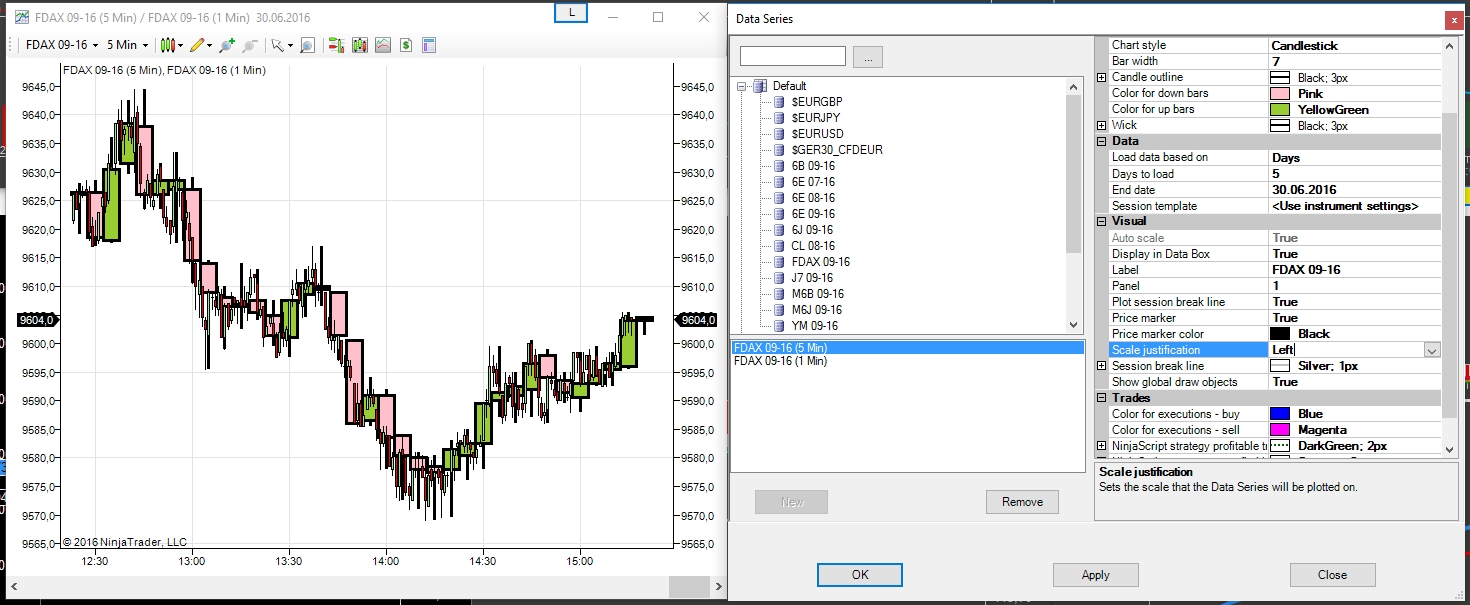Click the Blue executions buy color swatch
Screen dimensions: 1470x605
1280,414
